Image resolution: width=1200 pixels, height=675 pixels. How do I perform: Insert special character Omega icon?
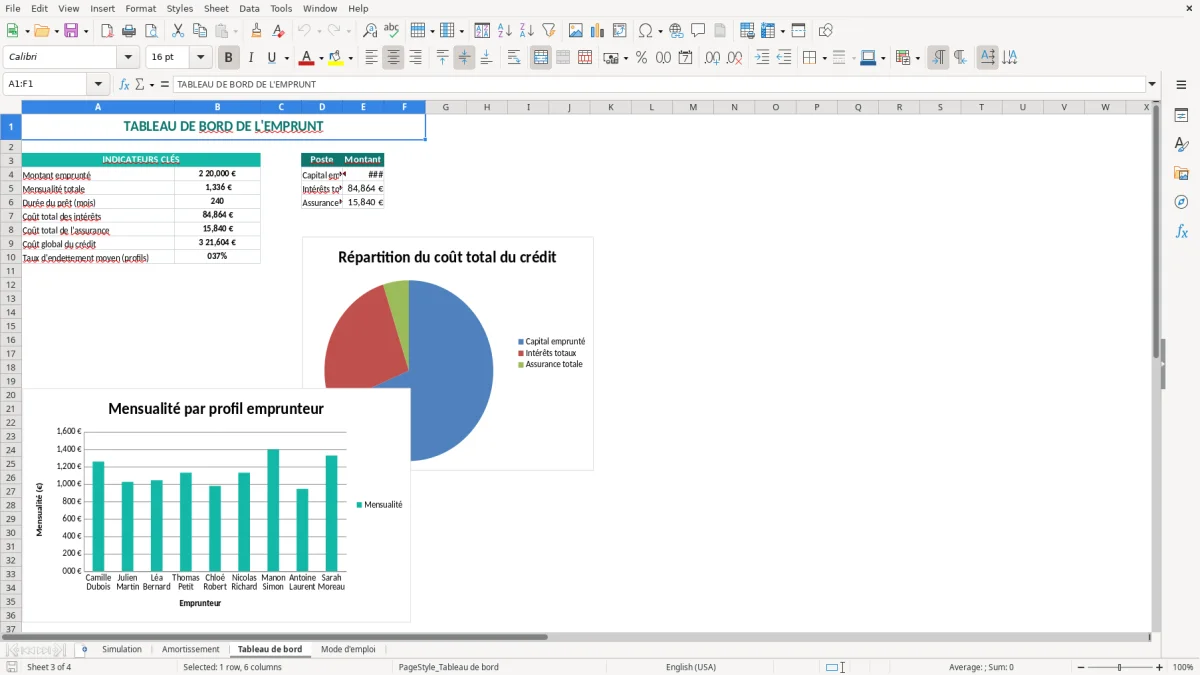click(x=646, y=31)
